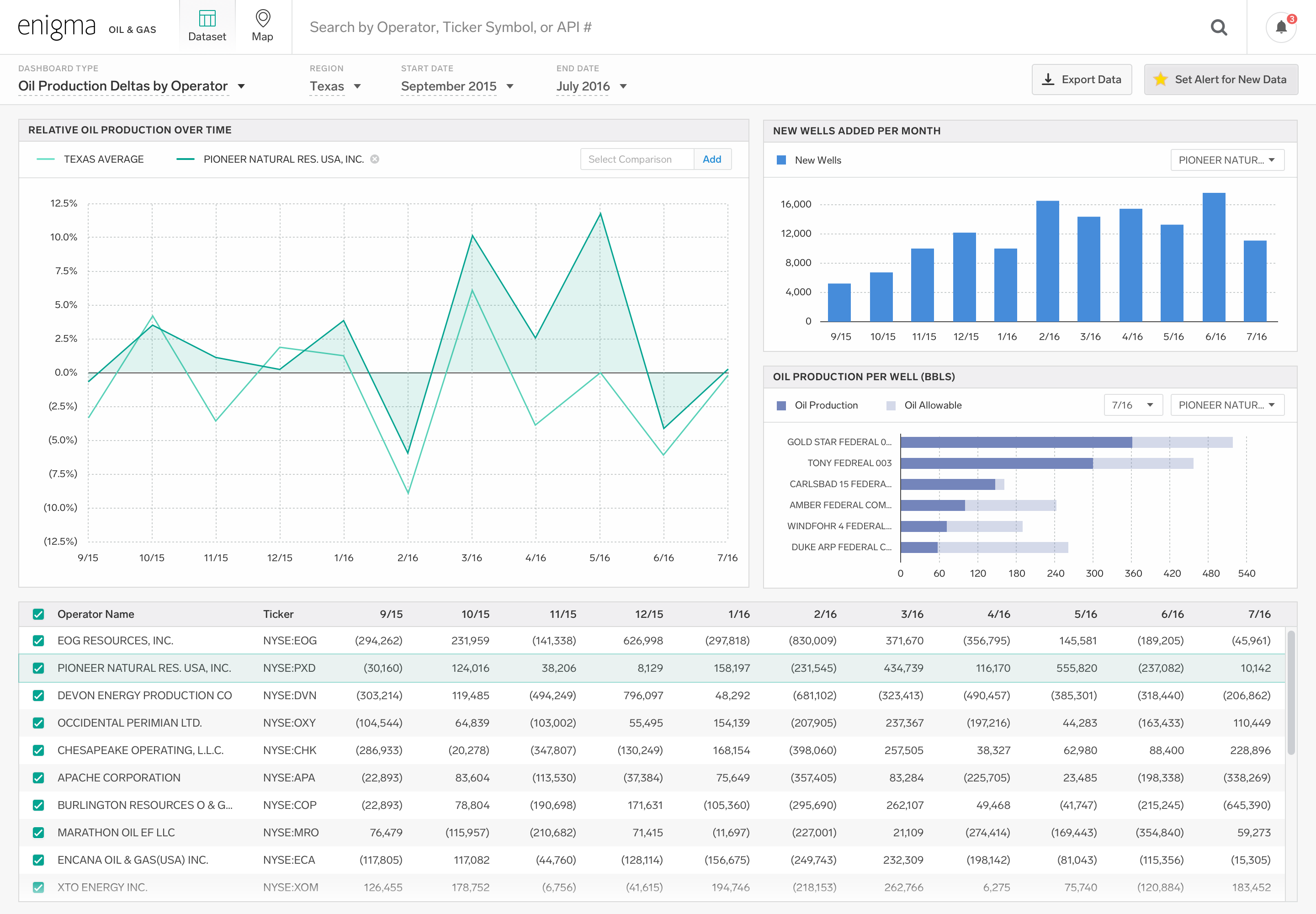
Task: Click the Add comparison button
Action: 712,159
